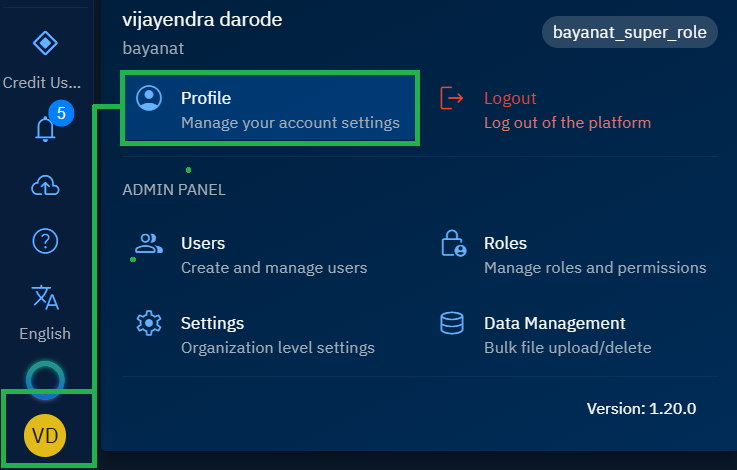Click the English language label
The height and width of the screenshot is (470, 737).
pyautogui.click(x=45, y=333)
